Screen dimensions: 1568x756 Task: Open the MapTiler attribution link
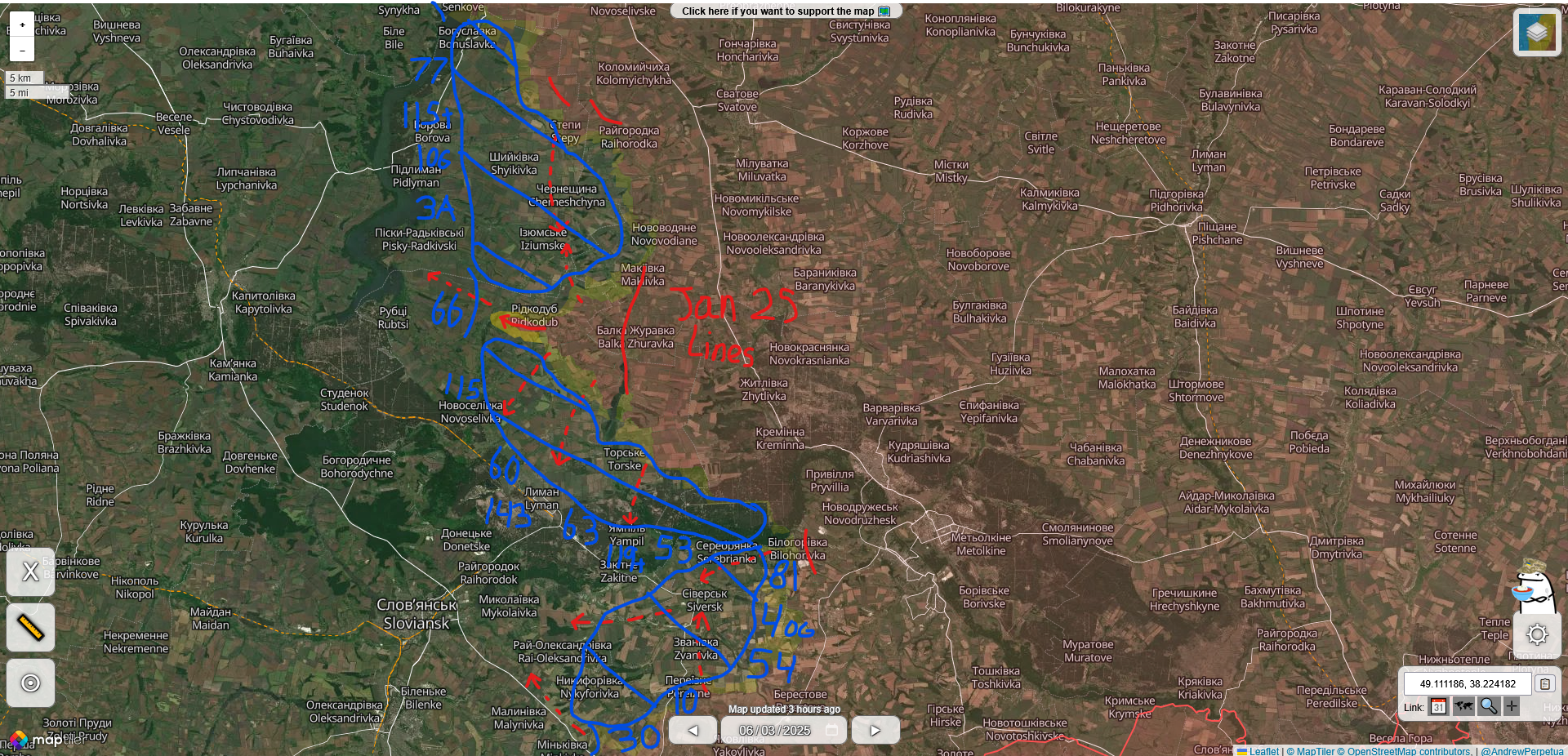tap(1310, 751)
